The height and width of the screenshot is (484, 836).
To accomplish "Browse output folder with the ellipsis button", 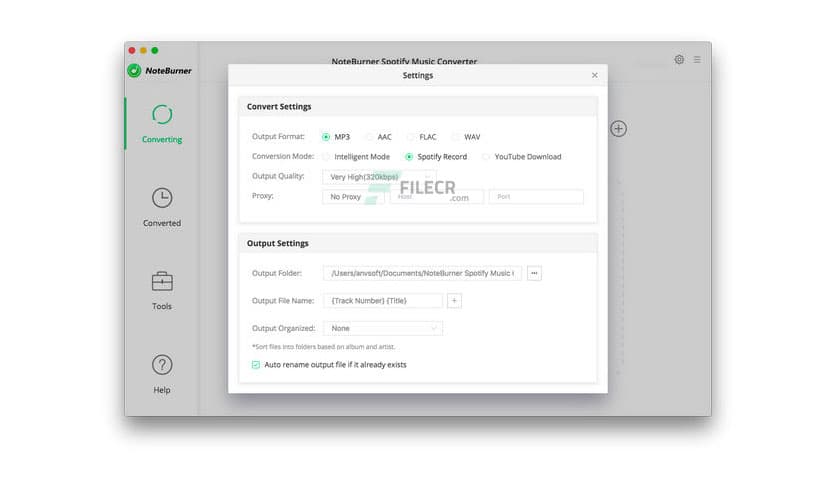I will tap(534, 273).
